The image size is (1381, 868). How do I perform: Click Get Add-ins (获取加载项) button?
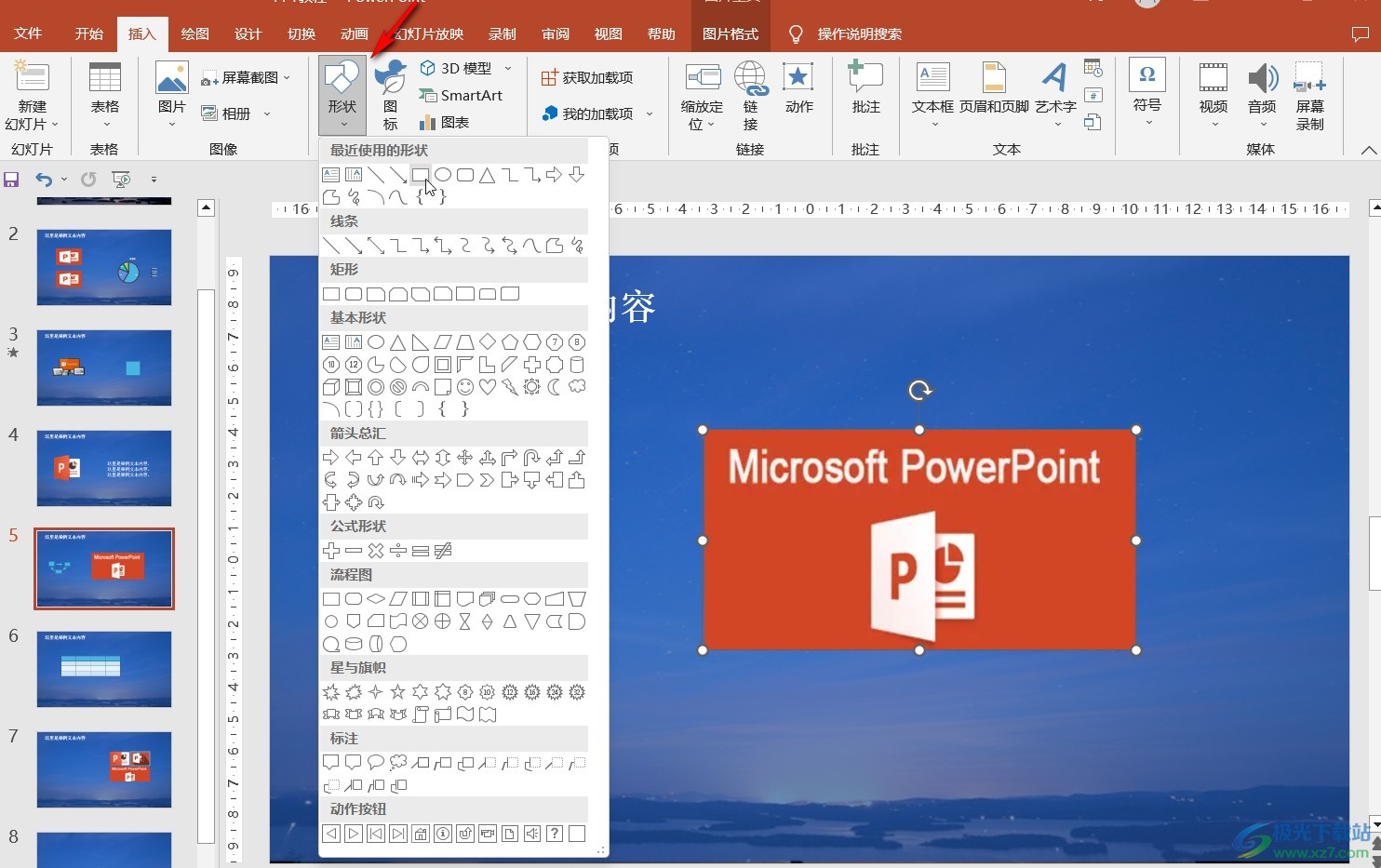point(587,78)
